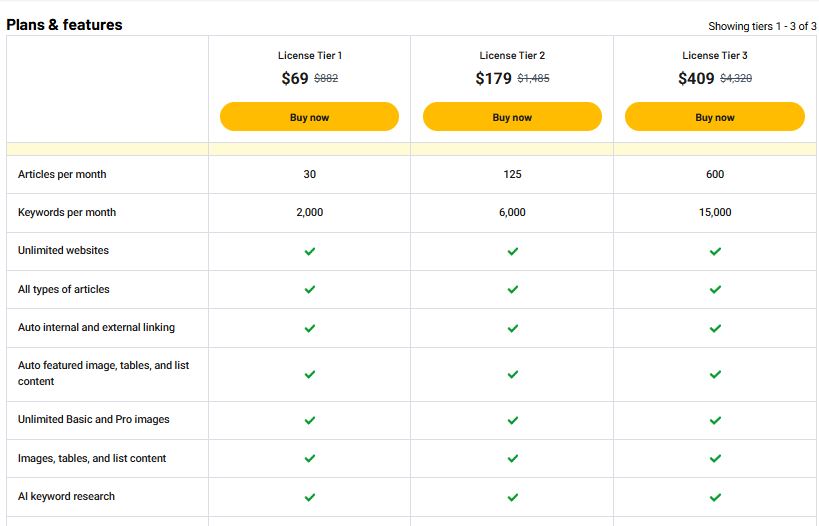Image resolution: width=819 pixels, height=526 pixels.
Task: Click Tier 3 Images, tables, and list content checkmark
Action: point(716,458)
